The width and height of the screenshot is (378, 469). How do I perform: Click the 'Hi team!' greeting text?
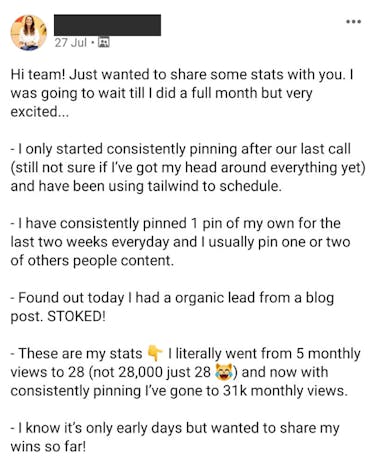coord(38,74)
